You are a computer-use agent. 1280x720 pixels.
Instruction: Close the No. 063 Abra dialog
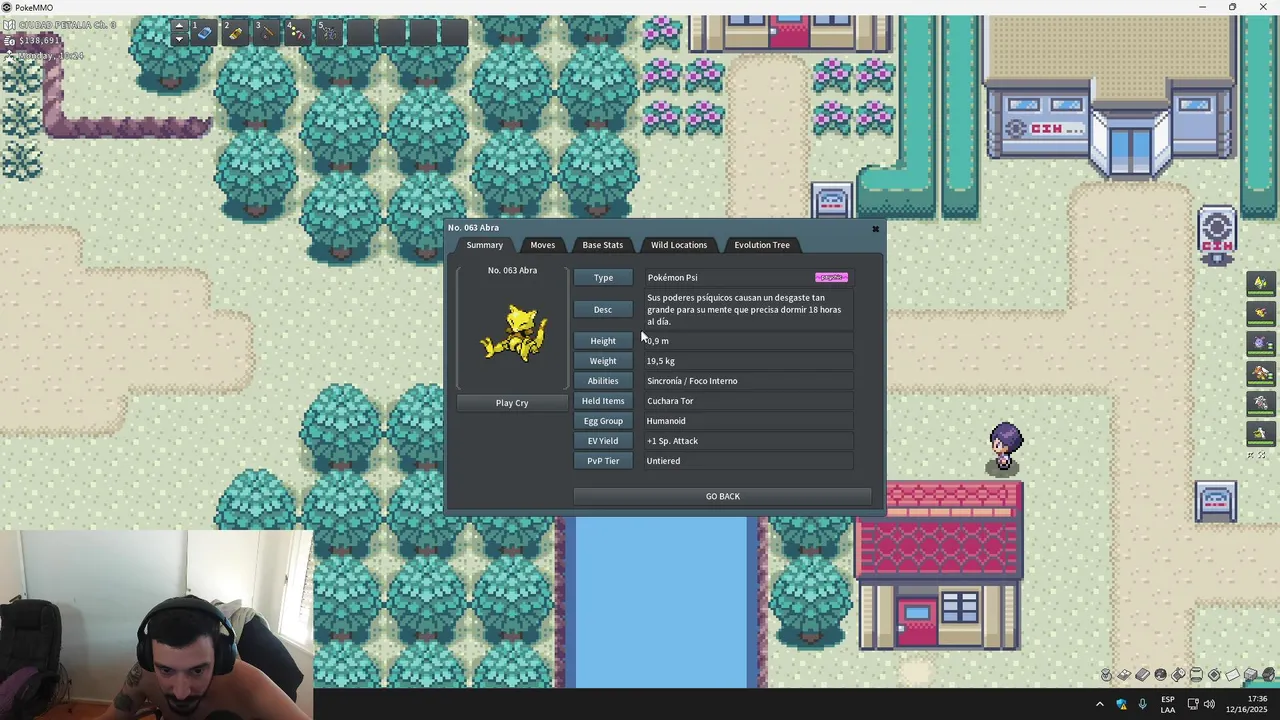pos(876,229)
